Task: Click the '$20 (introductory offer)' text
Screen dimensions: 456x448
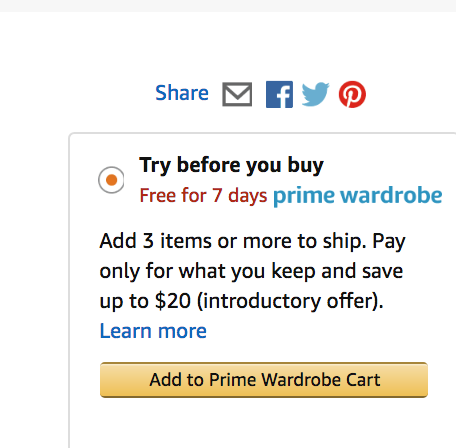Action: [269, 301]
